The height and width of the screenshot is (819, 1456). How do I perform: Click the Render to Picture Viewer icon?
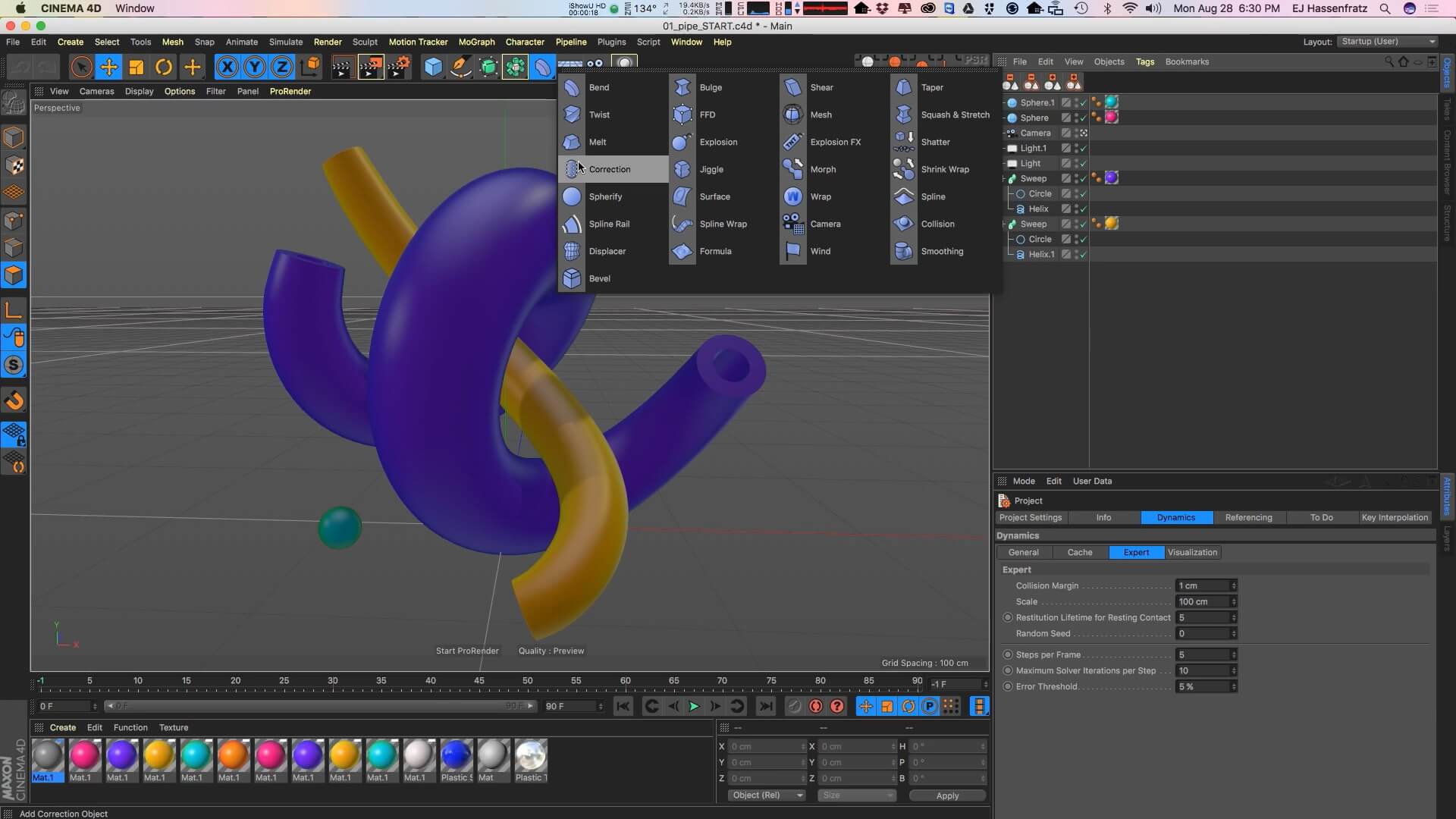[370, 67]
